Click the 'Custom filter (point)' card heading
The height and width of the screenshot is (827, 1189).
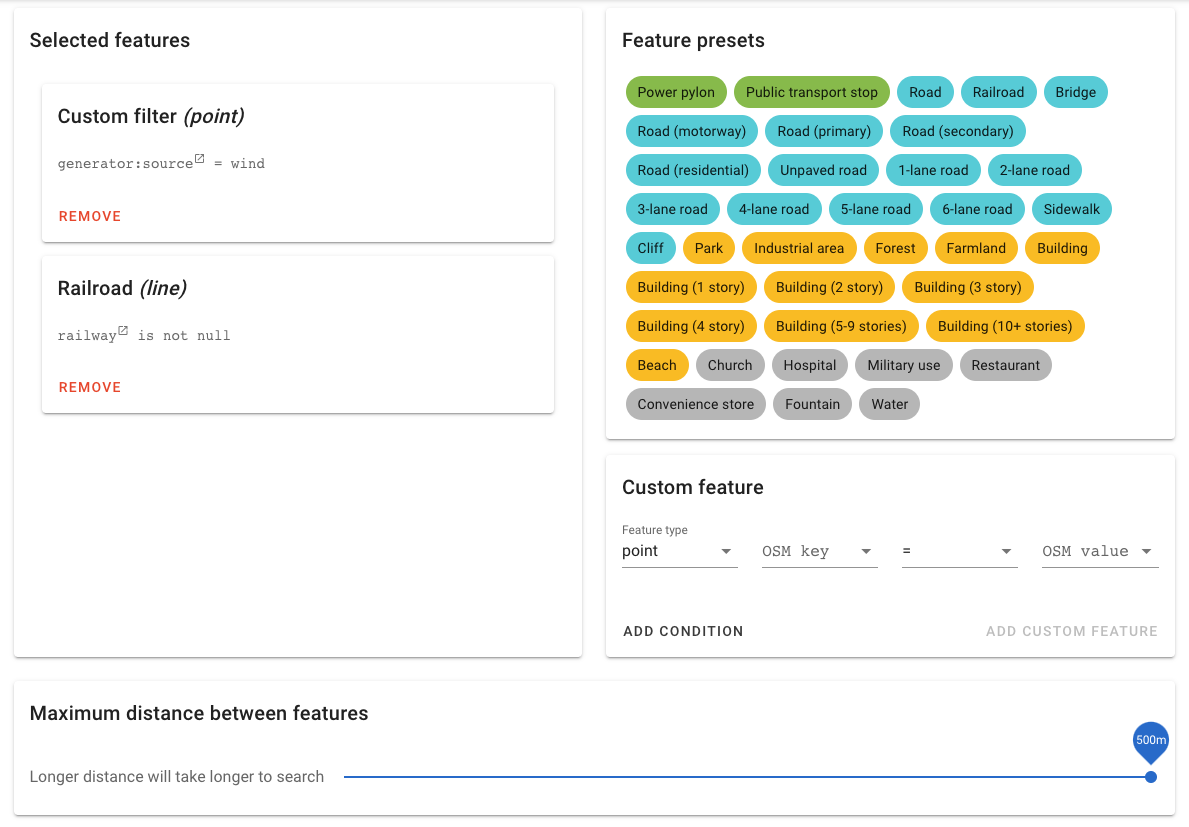151,117
